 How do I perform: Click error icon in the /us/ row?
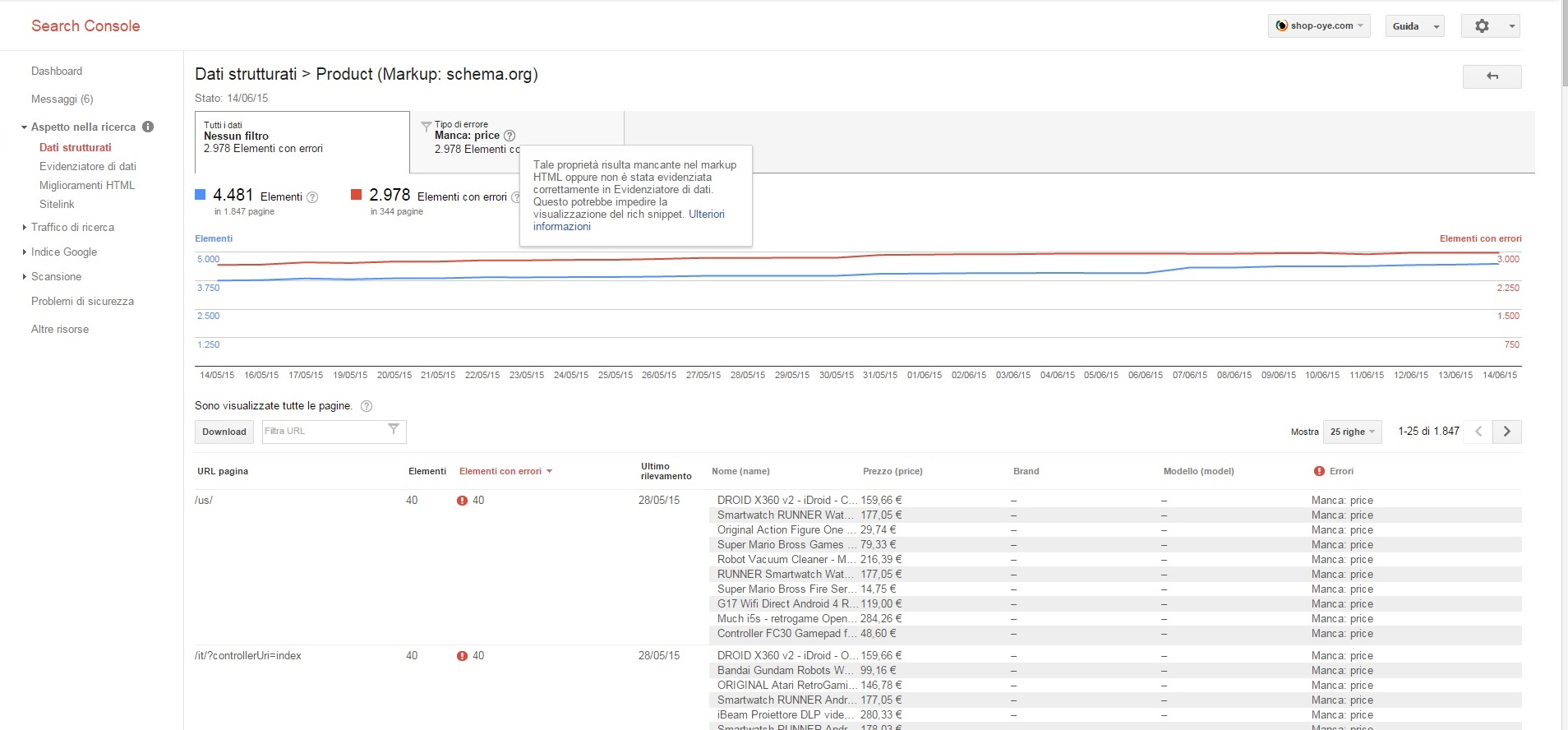point(462,501)
